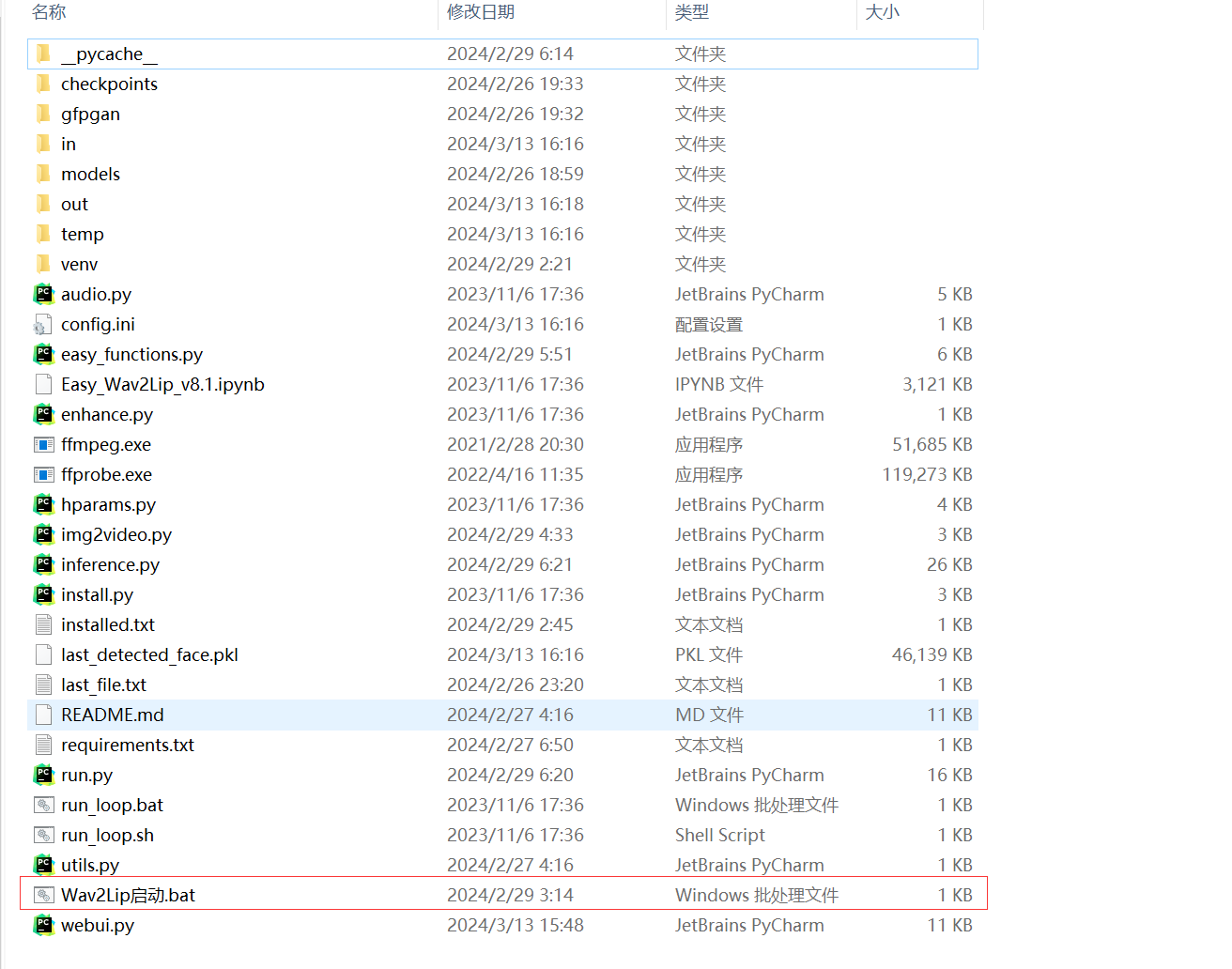The image size is (1232, 969).
Task: Sort by the 类型 column header
Action: (692, 12)
